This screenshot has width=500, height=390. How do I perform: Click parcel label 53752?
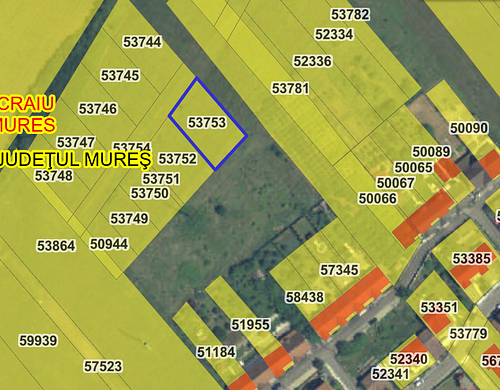[x=178, y=159]
